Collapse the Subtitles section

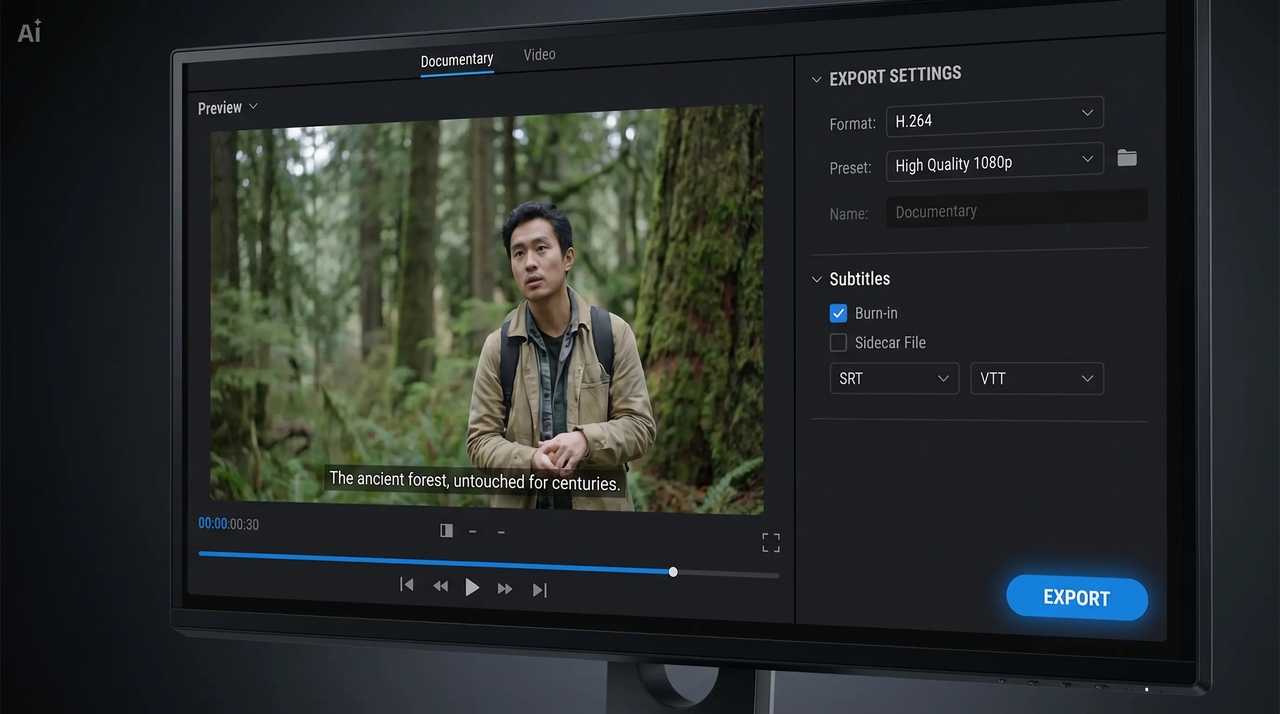tap(817, 279)
